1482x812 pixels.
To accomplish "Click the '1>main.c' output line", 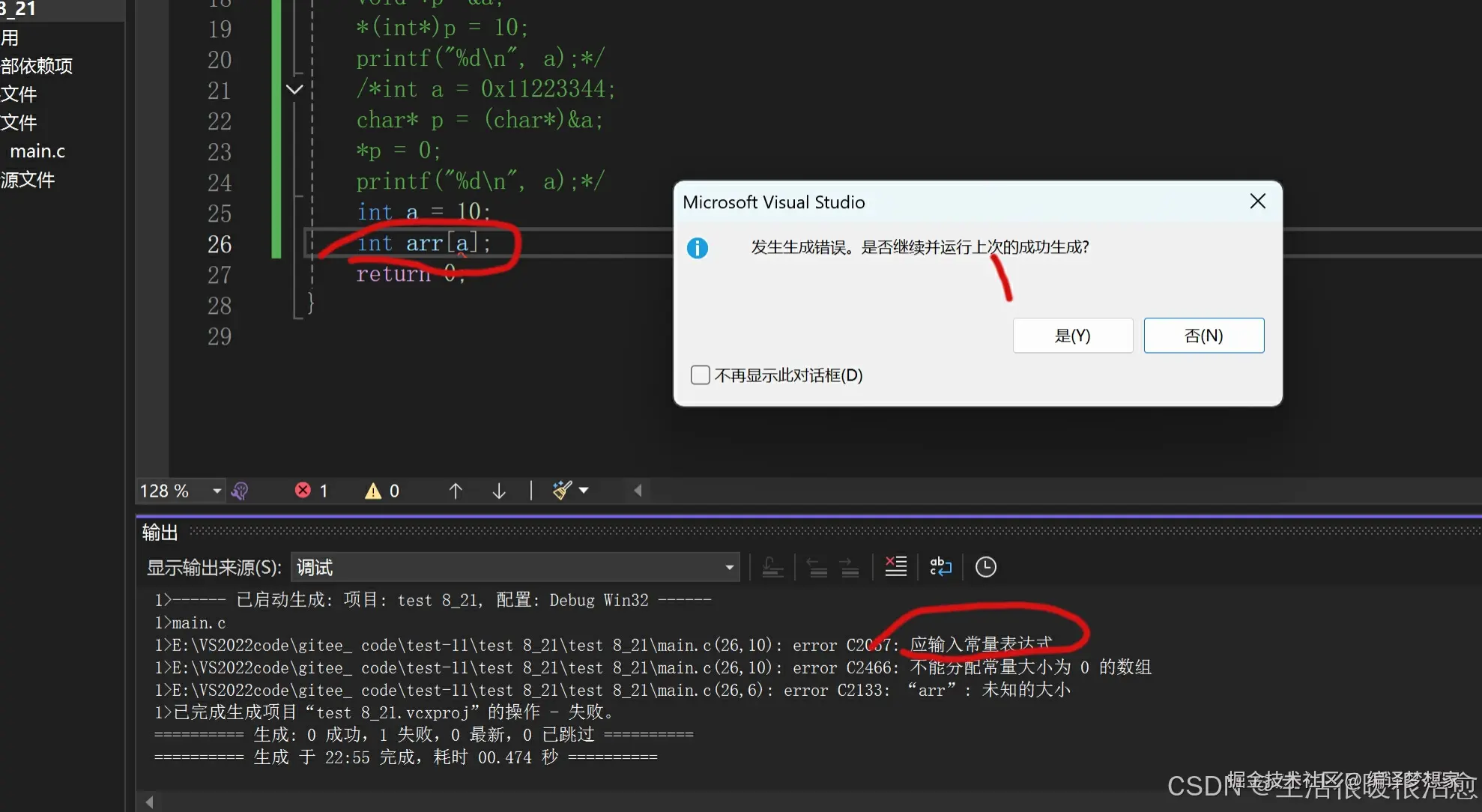I will (x=190, y=622).
